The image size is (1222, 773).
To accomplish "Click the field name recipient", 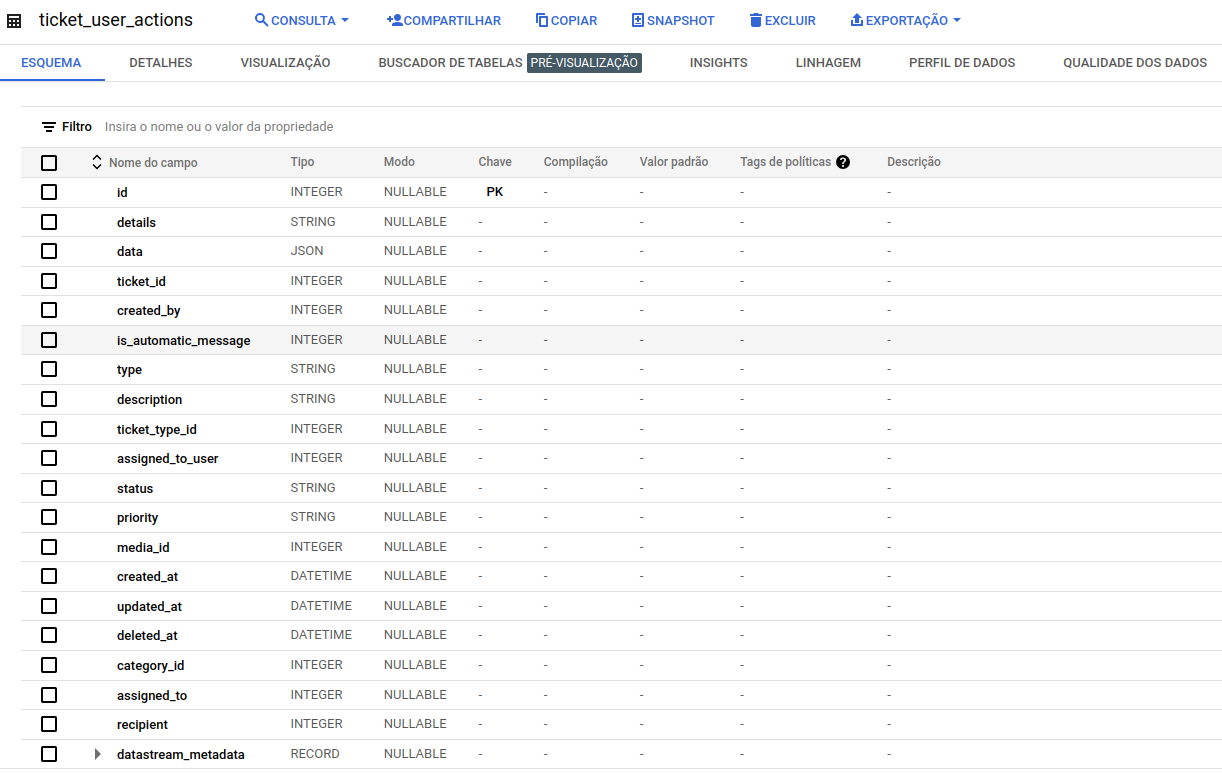I will 142,725.
